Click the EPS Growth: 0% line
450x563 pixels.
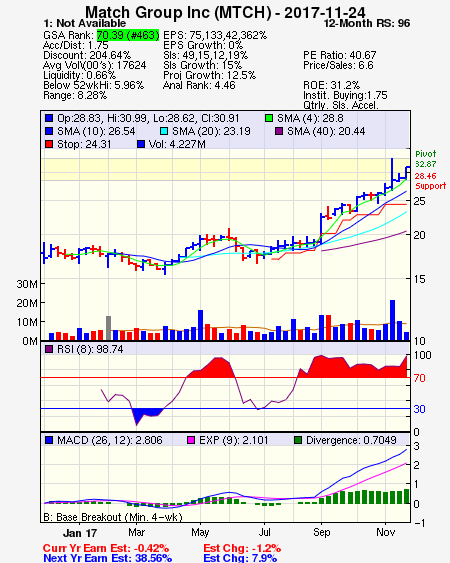coord(203,45)
